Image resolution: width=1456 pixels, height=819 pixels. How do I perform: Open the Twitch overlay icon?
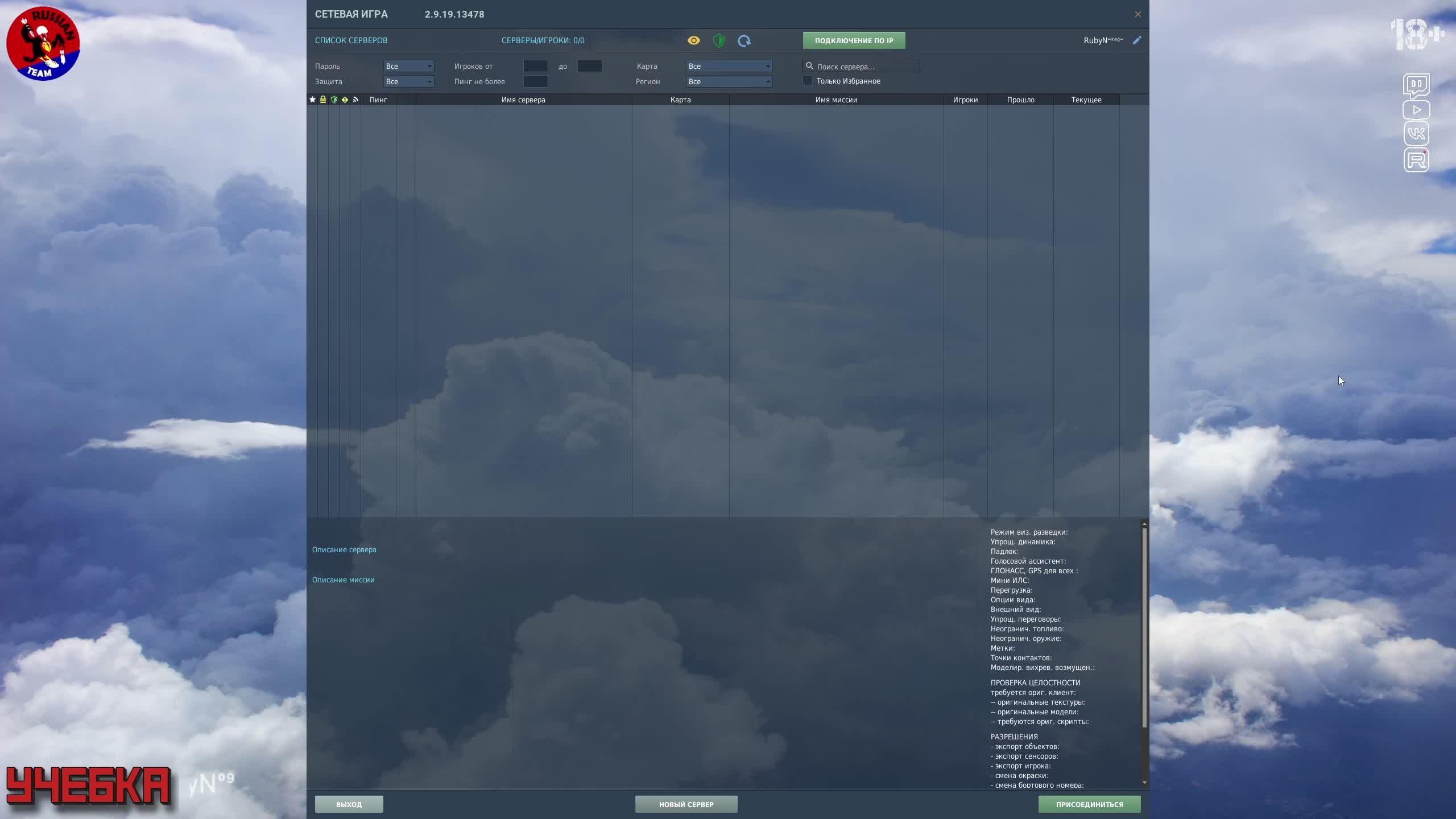(x=1416, y=85)
